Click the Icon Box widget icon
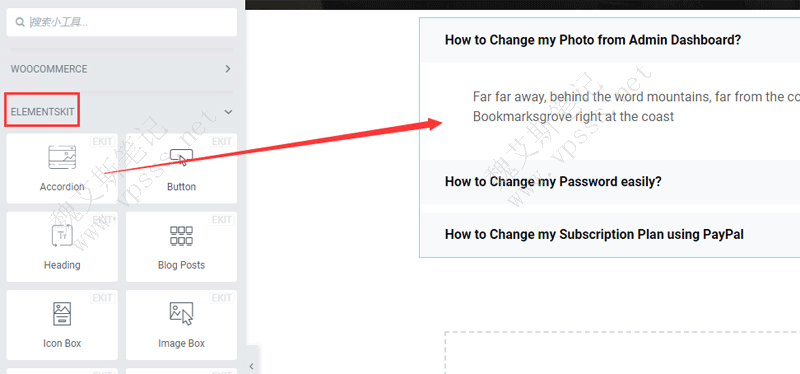This screenshot has width=800, height=374. pos(62,313)
